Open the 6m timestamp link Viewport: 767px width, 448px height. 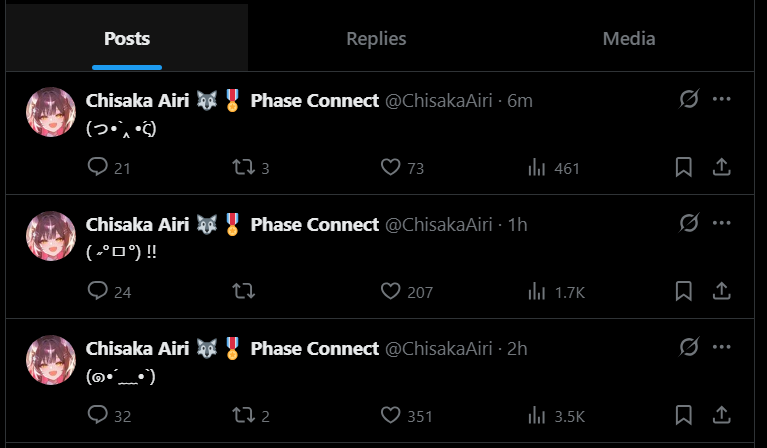520,101
